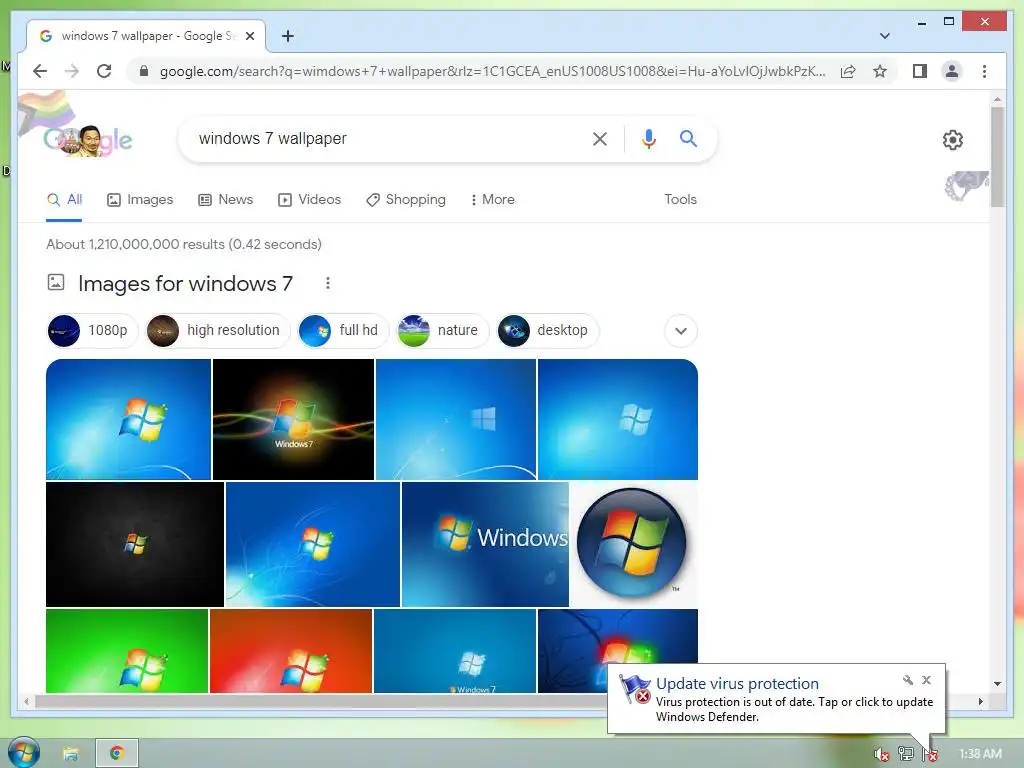Filter images by high resolution chip
The height and width of the screenshot is (768, 1024).
(217, 330)
